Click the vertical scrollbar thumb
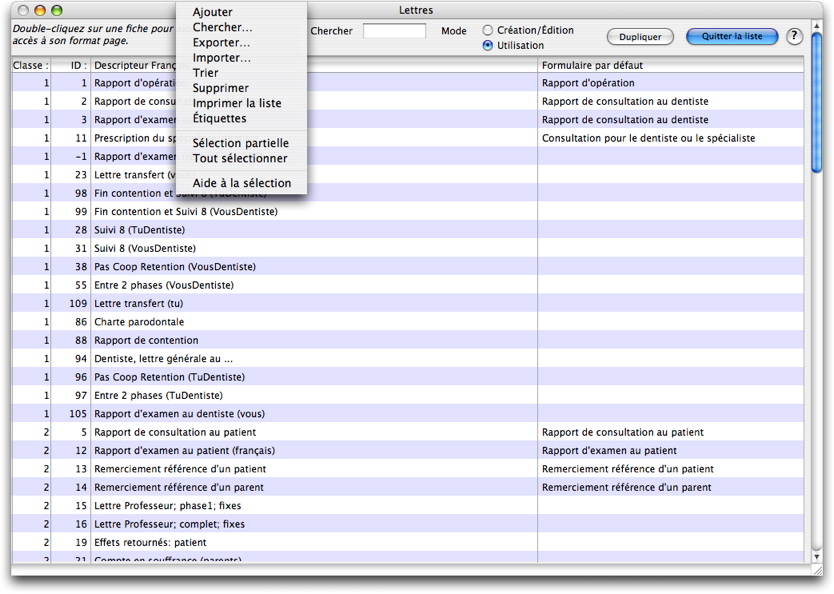The image size is (834, 594). 817,101
